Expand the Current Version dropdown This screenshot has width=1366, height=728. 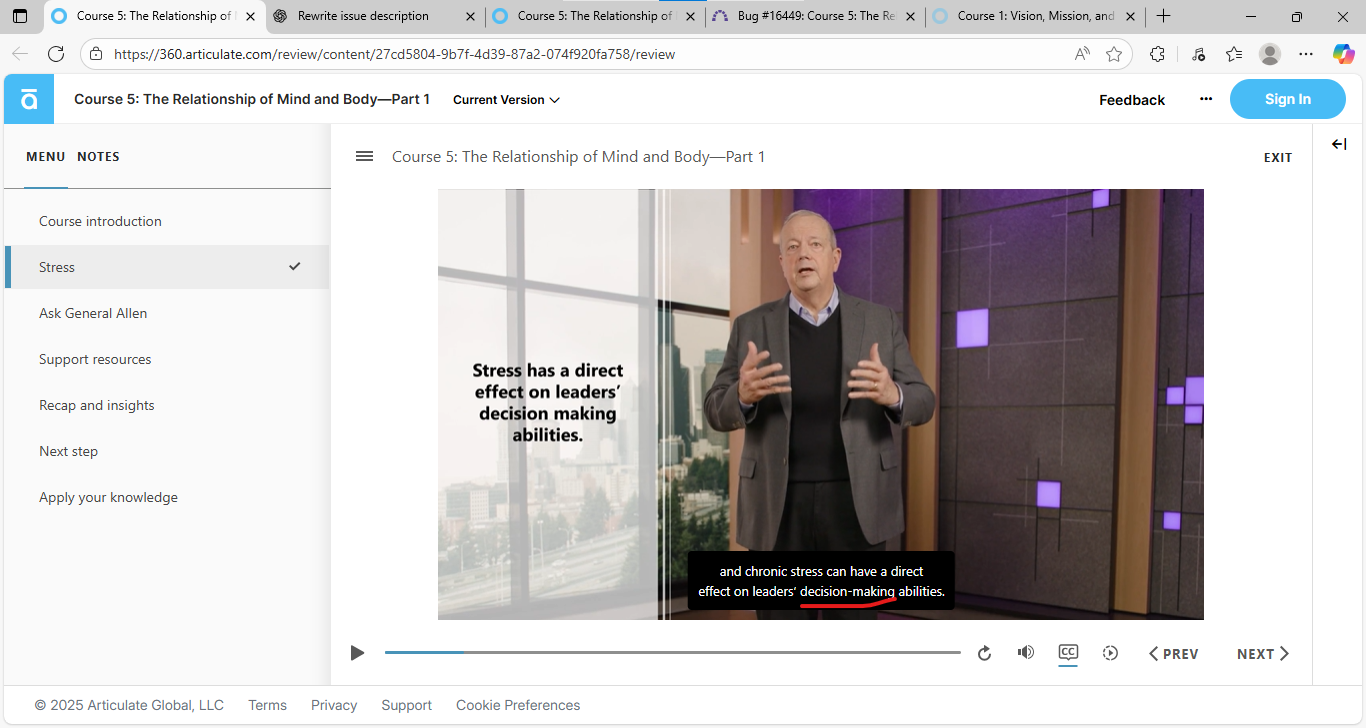(x=507, y=100)
